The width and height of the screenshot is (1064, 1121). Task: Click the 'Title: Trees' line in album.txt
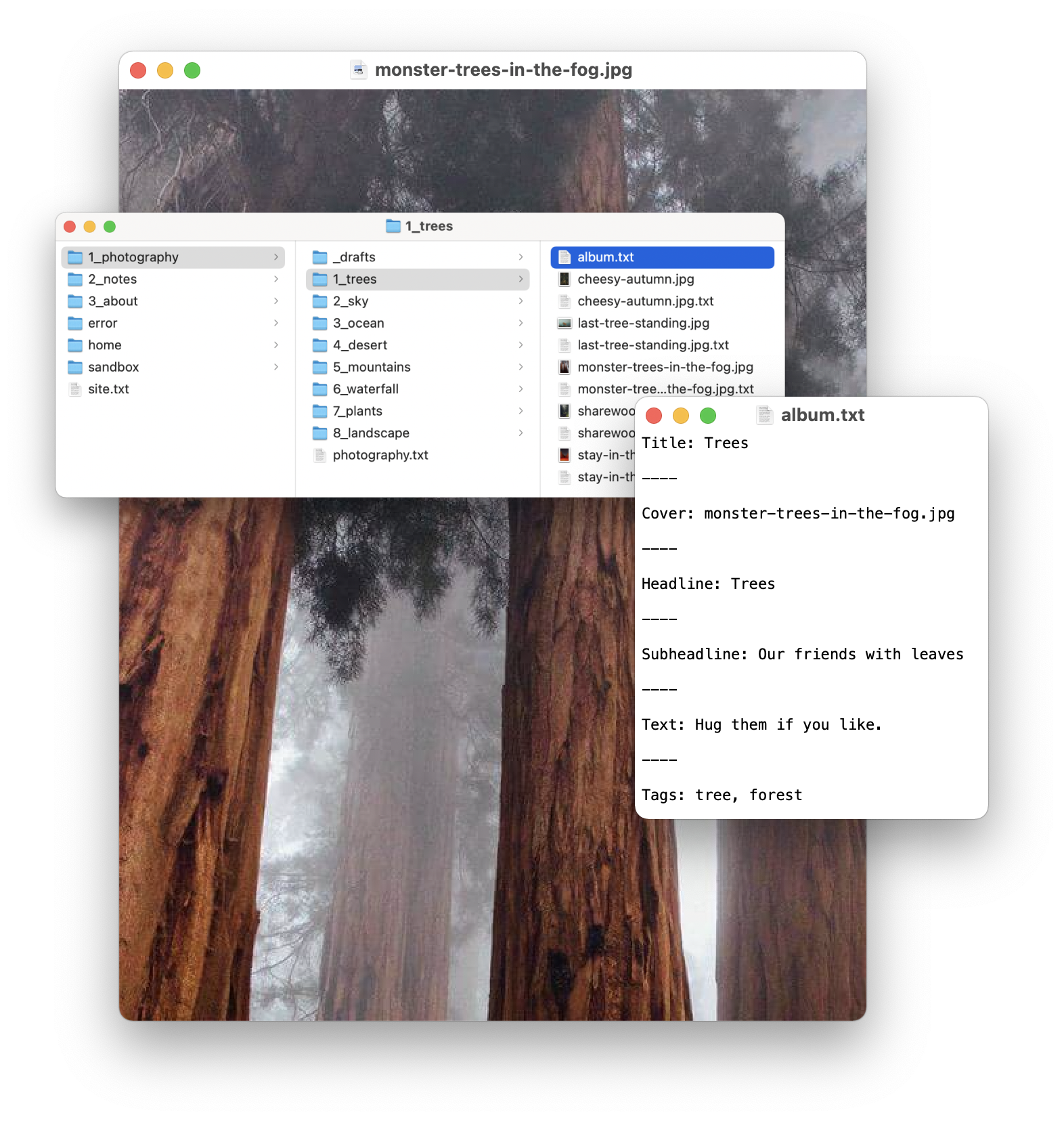click(x=695, y=443)
